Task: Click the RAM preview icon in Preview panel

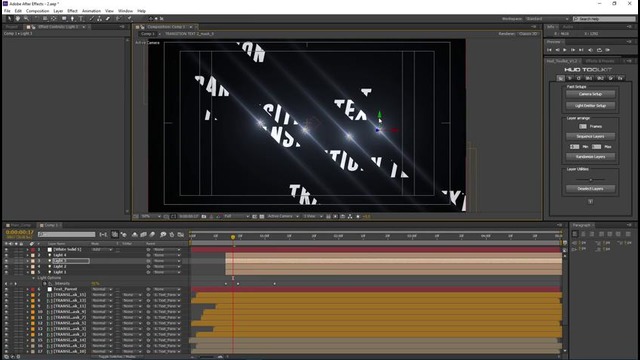Action: pyautogui.click(x=608, y=50)
